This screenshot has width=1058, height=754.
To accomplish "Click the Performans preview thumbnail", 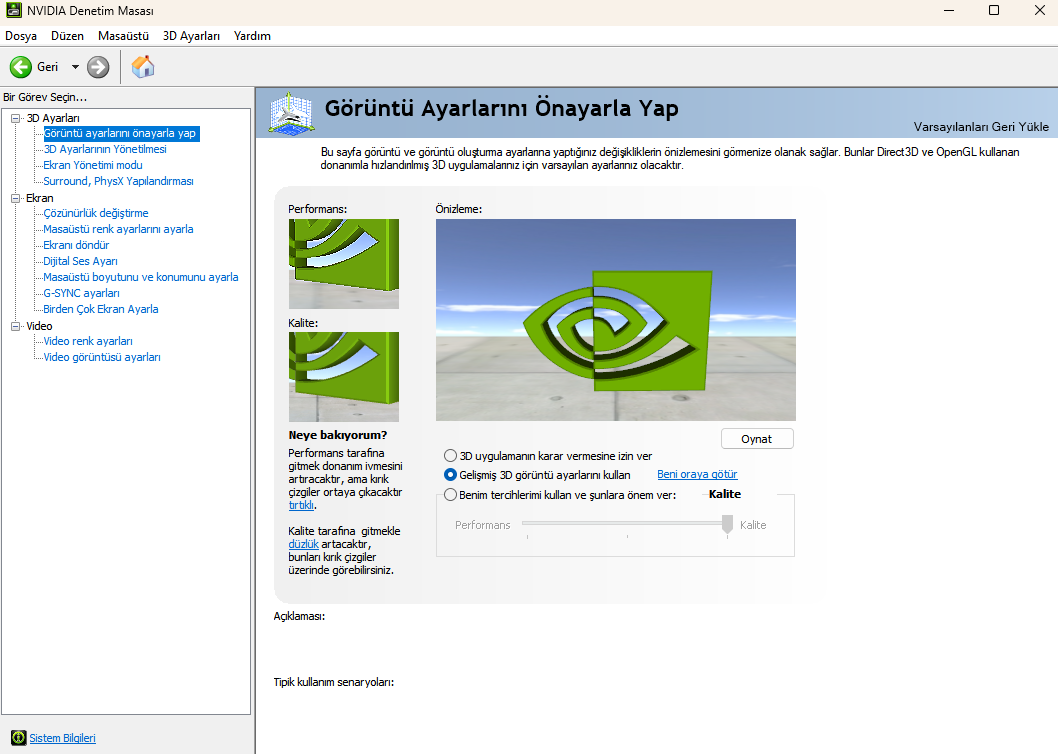I will tap(343, 264).
